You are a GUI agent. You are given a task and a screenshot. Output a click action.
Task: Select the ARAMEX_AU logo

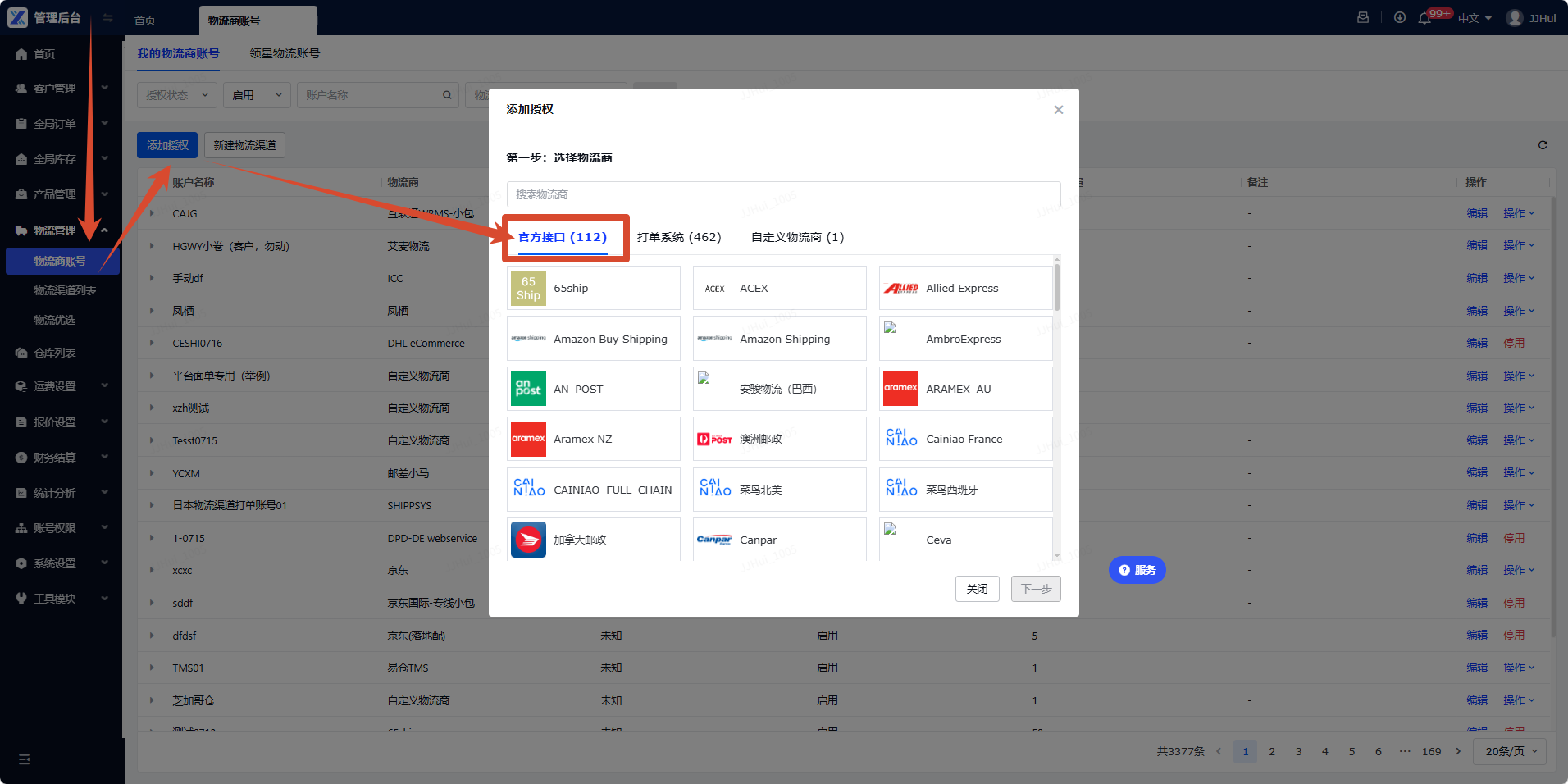click(x=900, y=389)
